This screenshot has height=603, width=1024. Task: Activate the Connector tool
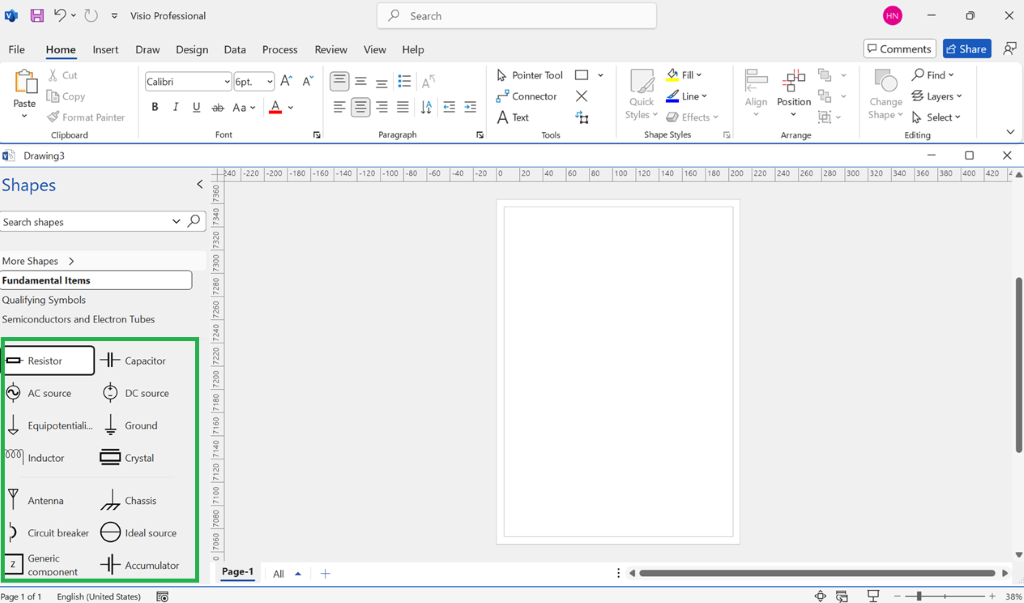[x=526, y=96]
